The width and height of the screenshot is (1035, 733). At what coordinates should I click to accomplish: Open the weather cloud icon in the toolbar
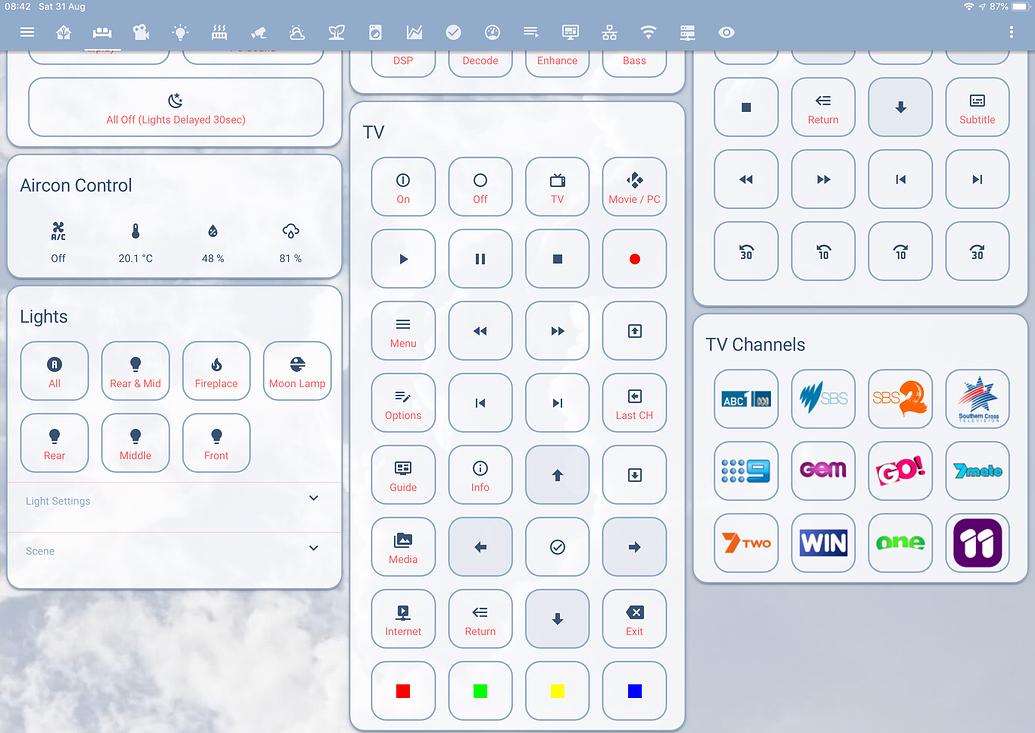point(297,32)
